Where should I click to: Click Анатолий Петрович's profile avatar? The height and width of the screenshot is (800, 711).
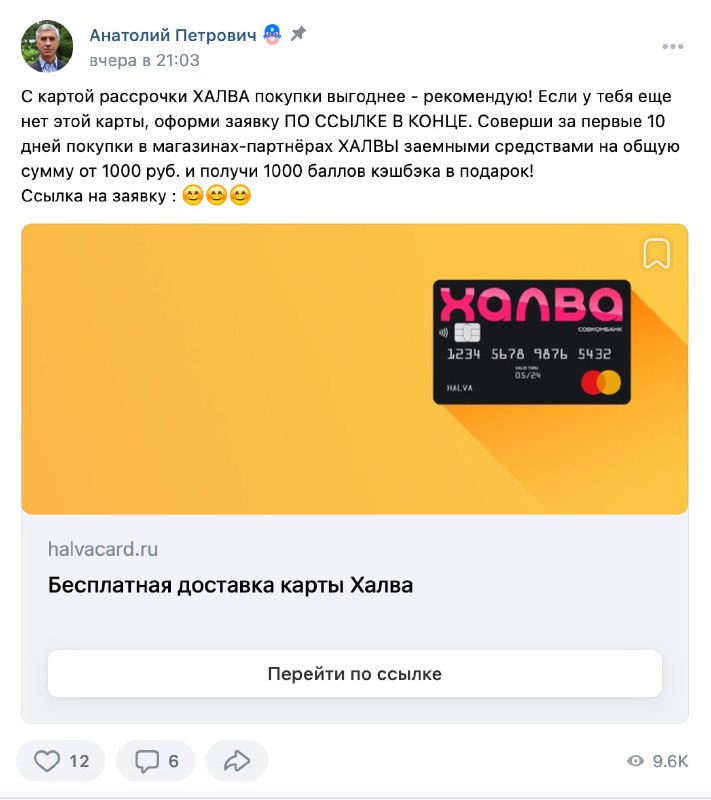coord(47,46)
